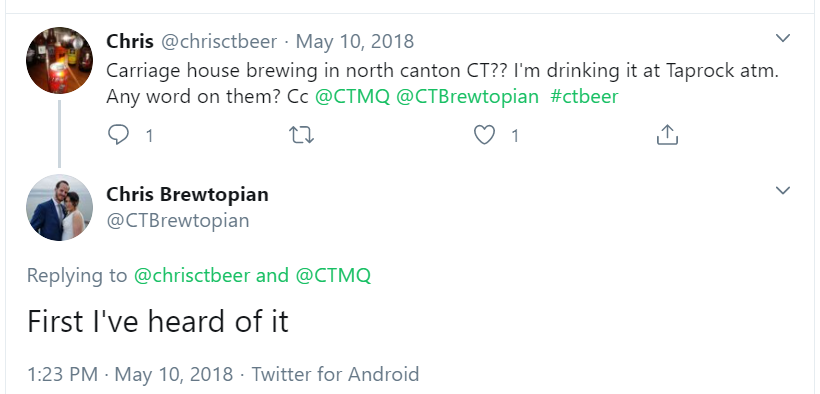Click the 1:23 PM timestamp

click(62, 374)
